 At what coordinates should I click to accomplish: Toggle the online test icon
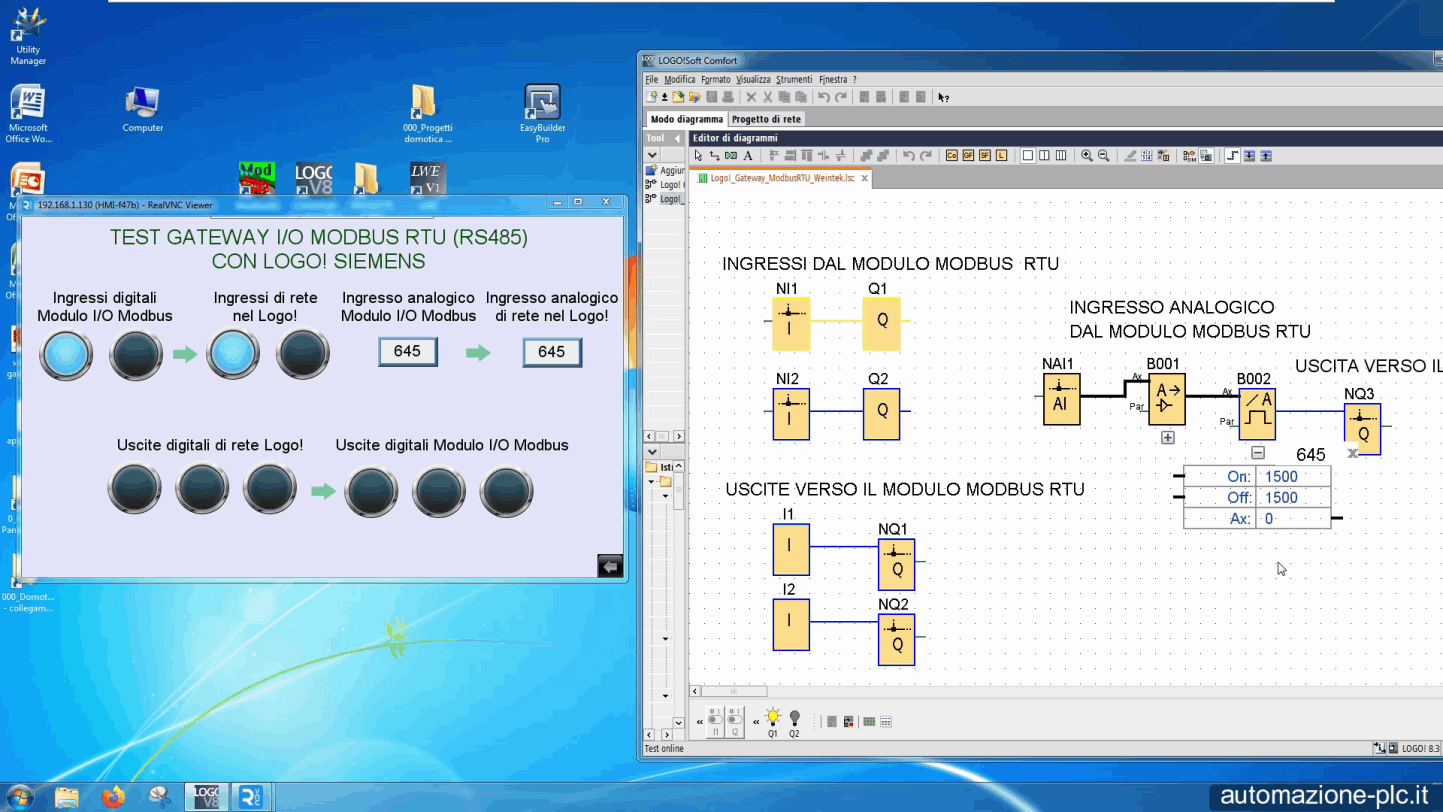point(1206,155)
